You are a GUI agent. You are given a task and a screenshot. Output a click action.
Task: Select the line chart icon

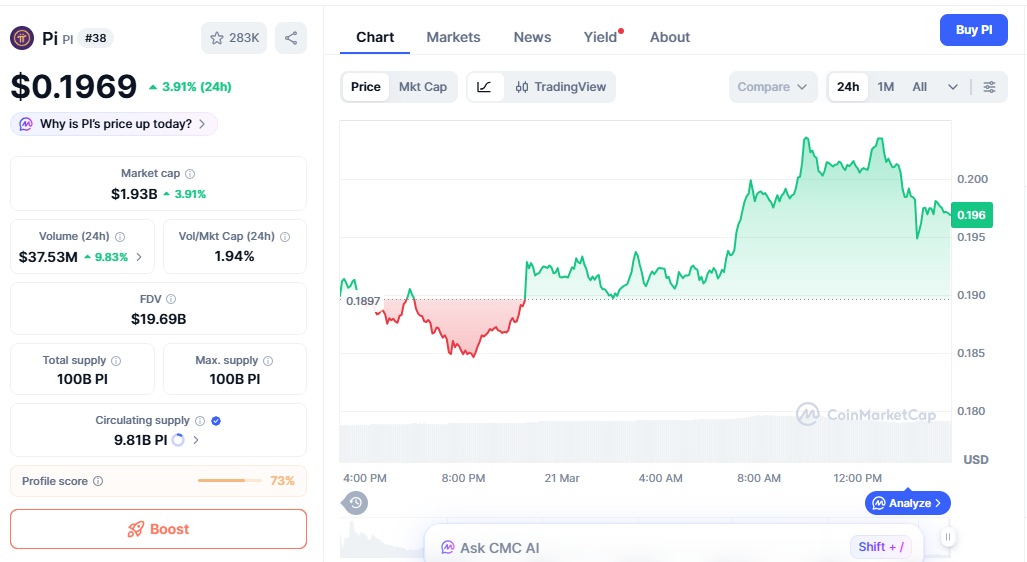[x=484, y=87]
